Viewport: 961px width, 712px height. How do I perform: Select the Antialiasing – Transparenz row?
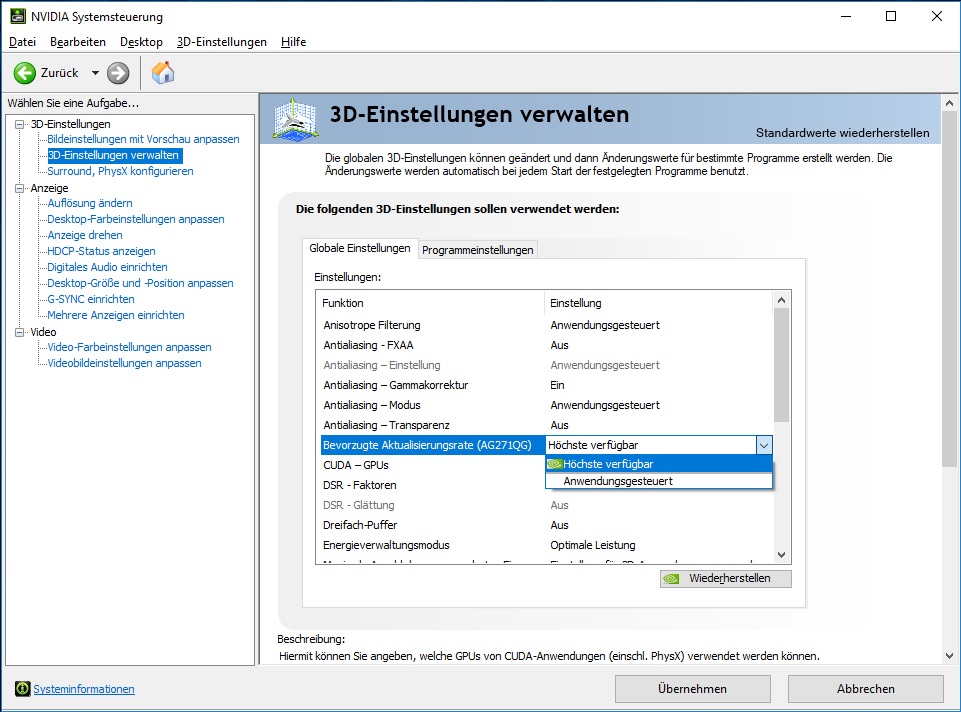coord(546,425)
